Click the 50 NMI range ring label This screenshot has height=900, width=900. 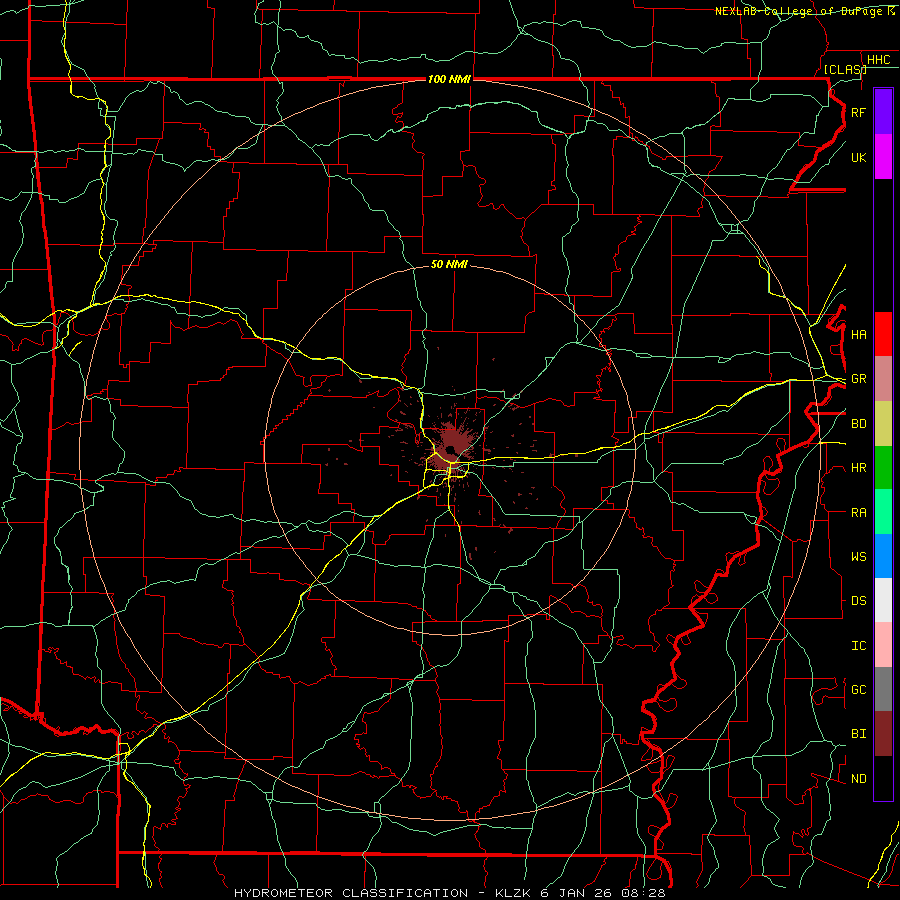pos(449,264)
